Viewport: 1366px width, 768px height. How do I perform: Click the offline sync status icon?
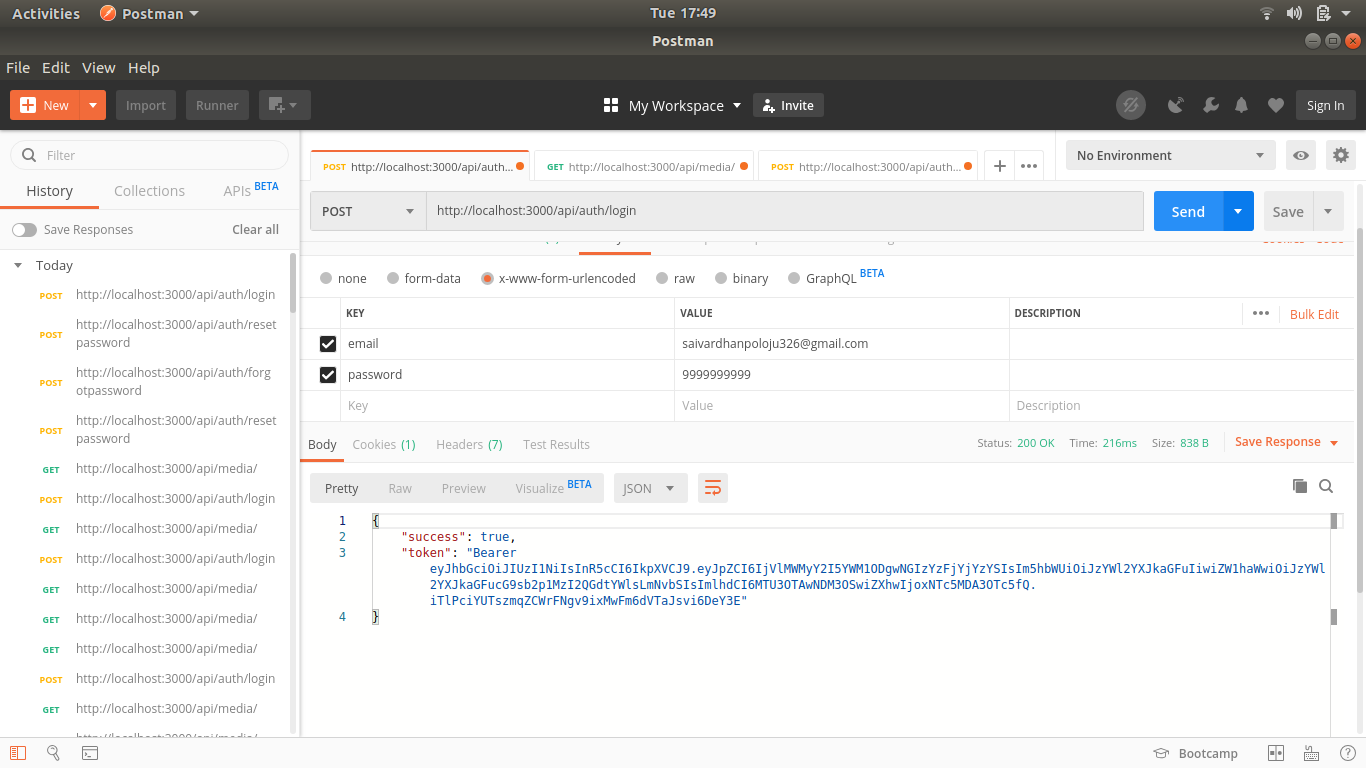[1131, 105]
